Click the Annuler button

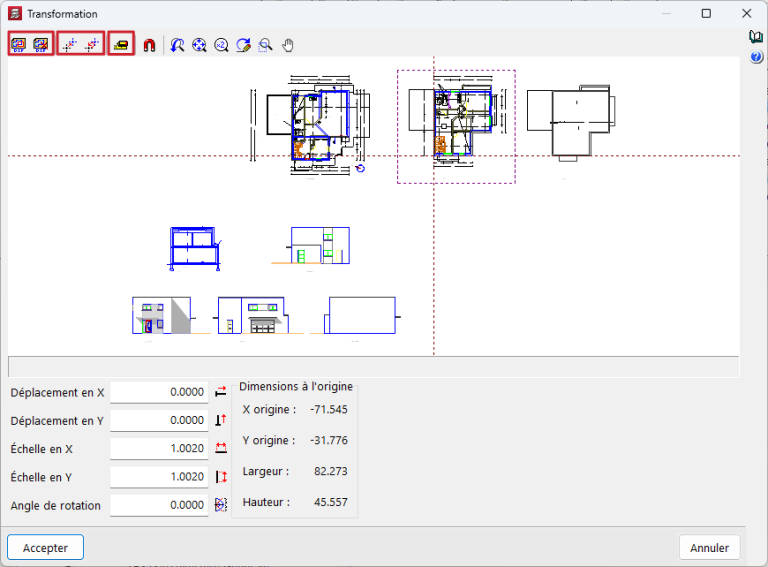[x=709, y=547]
